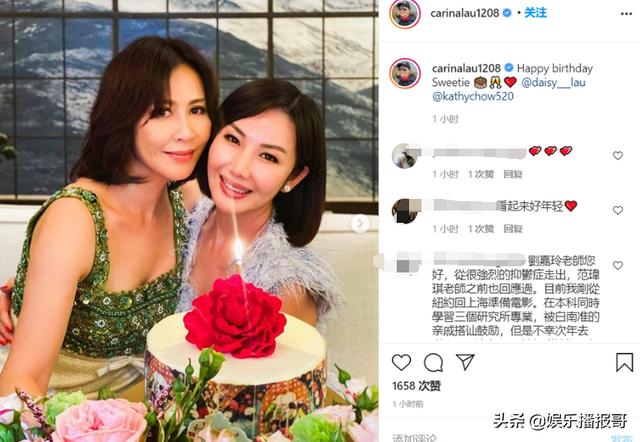This screenshot has width=640, height=442.
Task: Like the long 劉嘉玲老師 comment
Action: click(618, 265)
